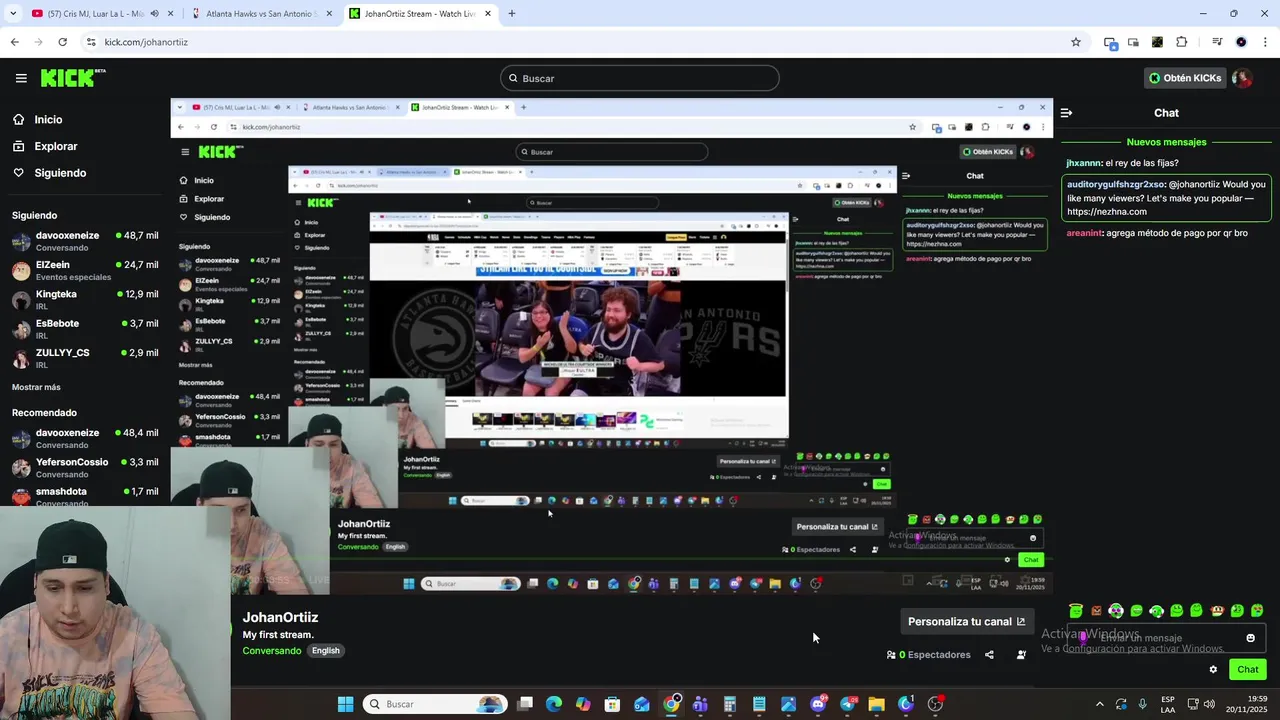The height and width of the screenshot is (720, 1280).
Task: Open the Kick profile avatar menu
Action: click(1242, 78)
